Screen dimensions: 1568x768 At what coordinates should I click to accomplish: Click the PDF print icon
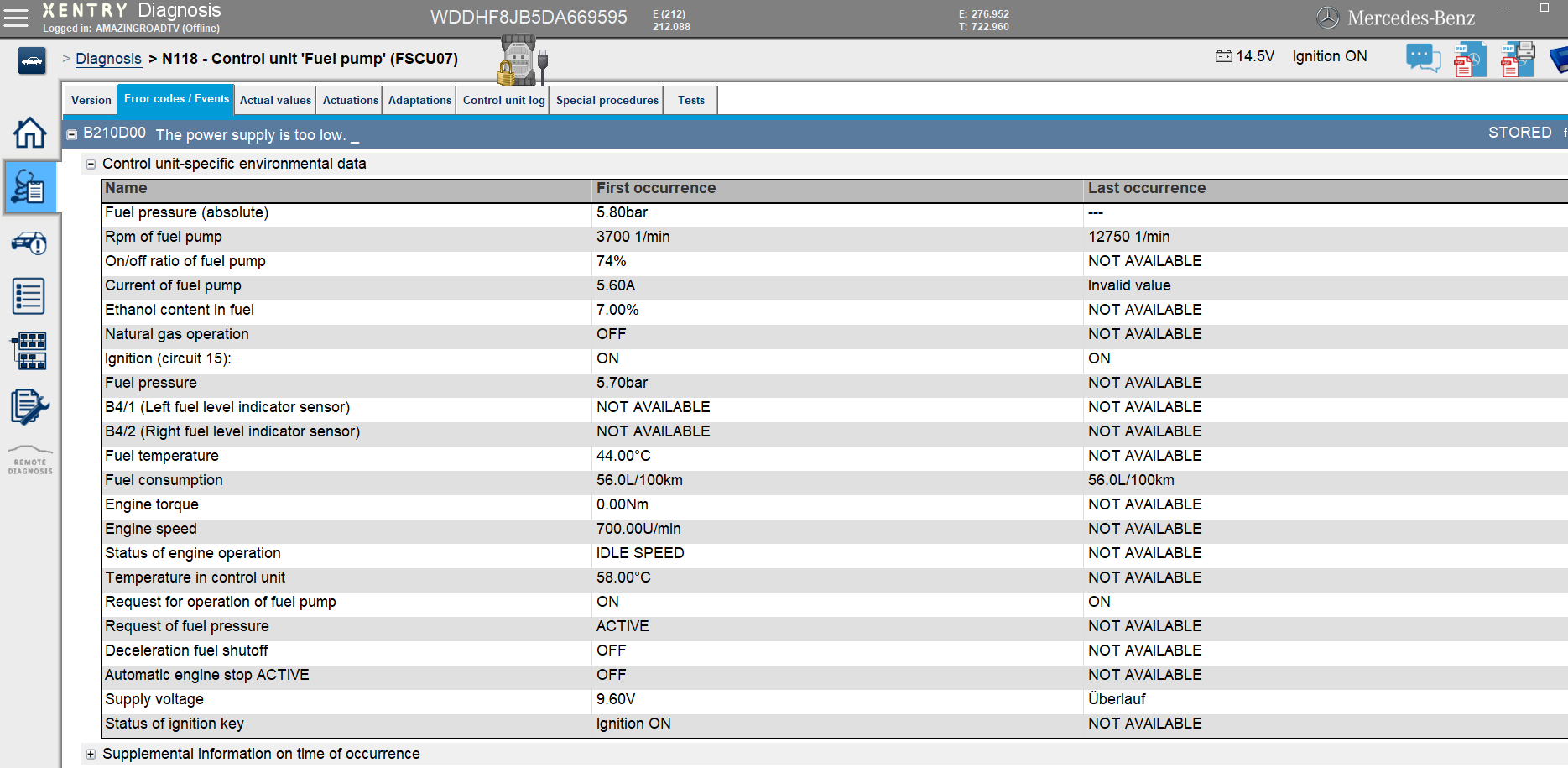coord(1518,60)
